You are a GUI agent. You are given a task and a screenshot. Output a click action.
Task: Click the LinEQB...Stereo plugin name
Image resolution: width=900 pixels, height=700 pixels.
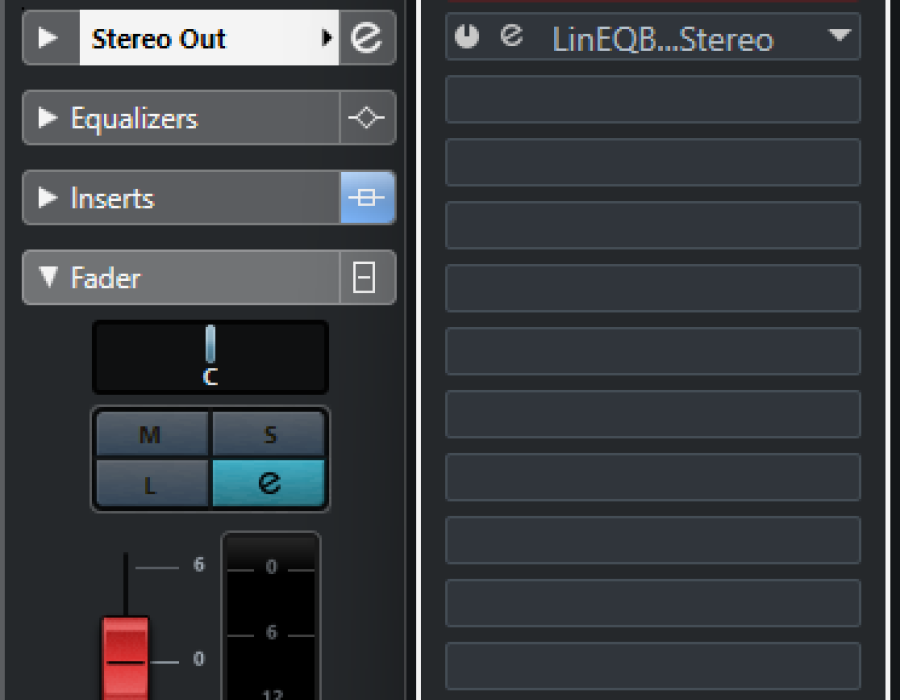[663, 39]
